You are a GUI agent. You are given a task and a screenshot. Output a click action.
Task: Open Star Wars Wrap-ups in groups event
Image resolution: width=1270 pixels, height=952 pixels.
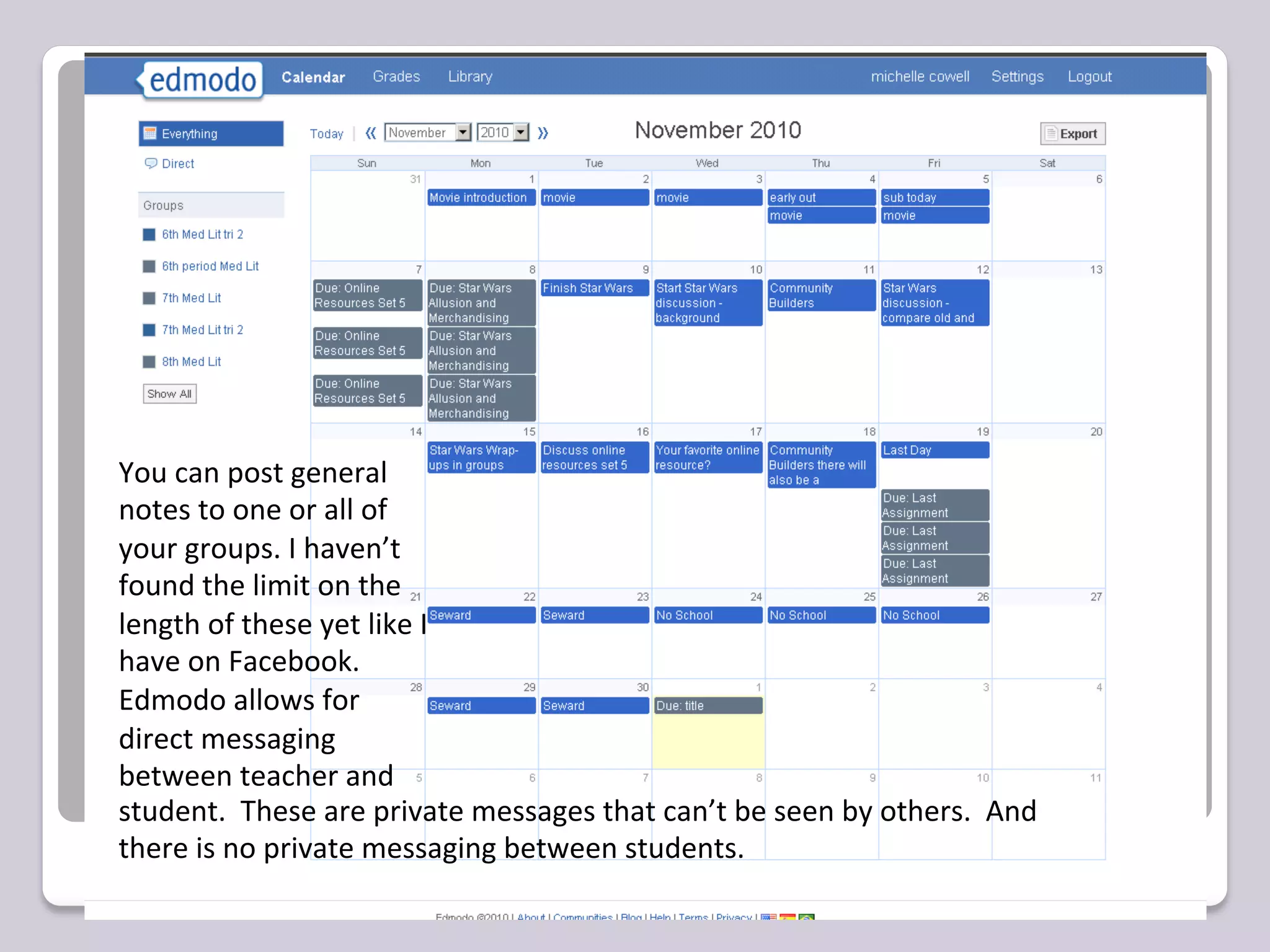[x=481, y=458]
